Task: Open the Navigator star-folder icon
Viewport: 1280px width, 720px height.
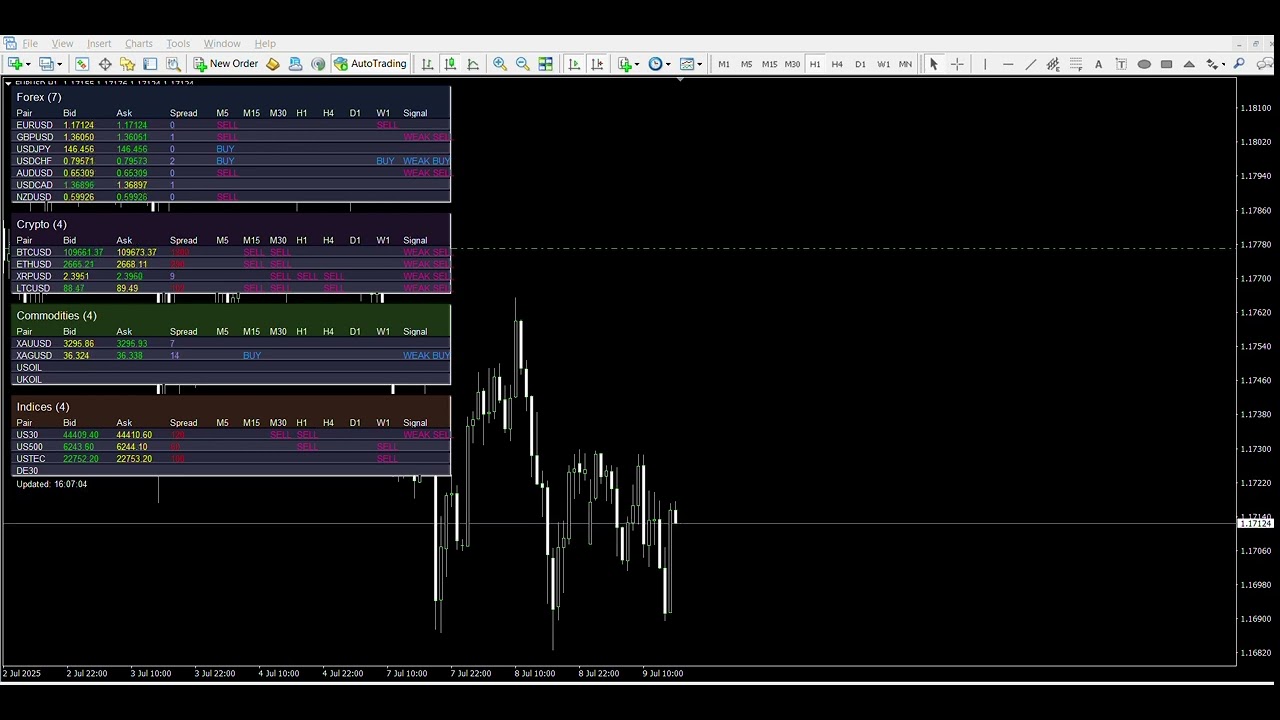Action: [127, 64]
